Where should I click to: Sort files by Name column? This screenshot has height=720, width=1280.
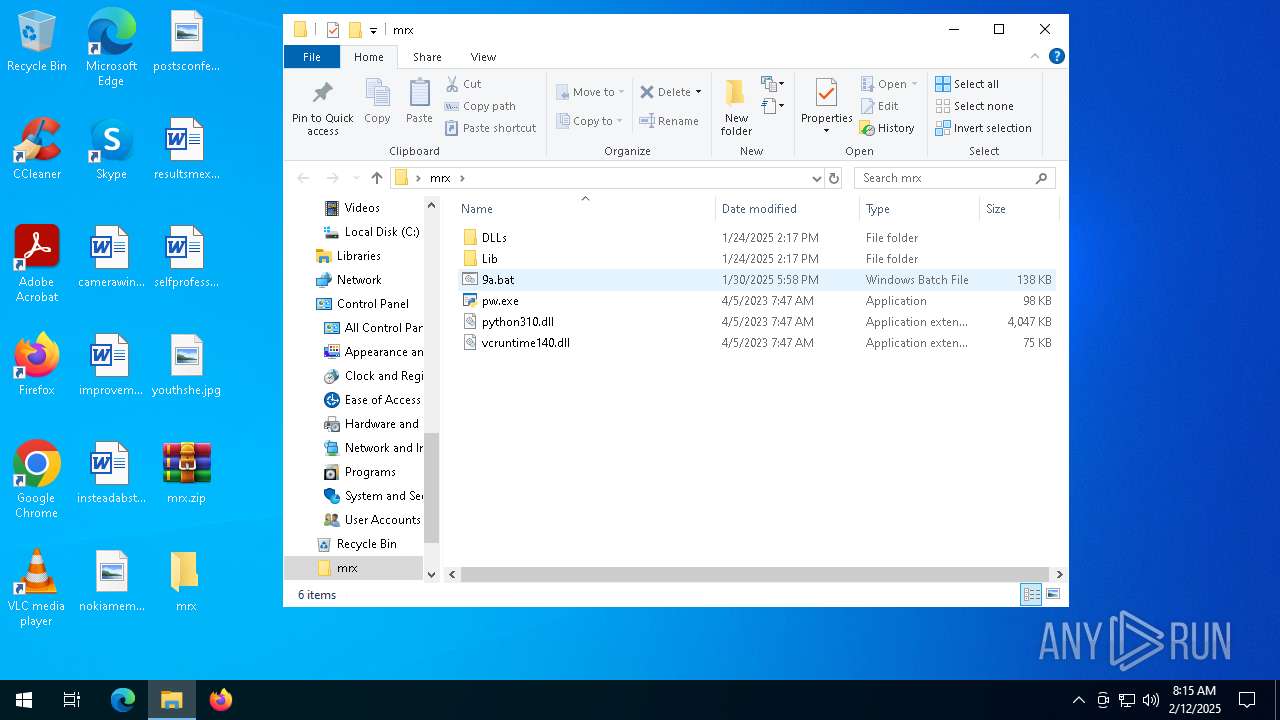tap(585, 209)
